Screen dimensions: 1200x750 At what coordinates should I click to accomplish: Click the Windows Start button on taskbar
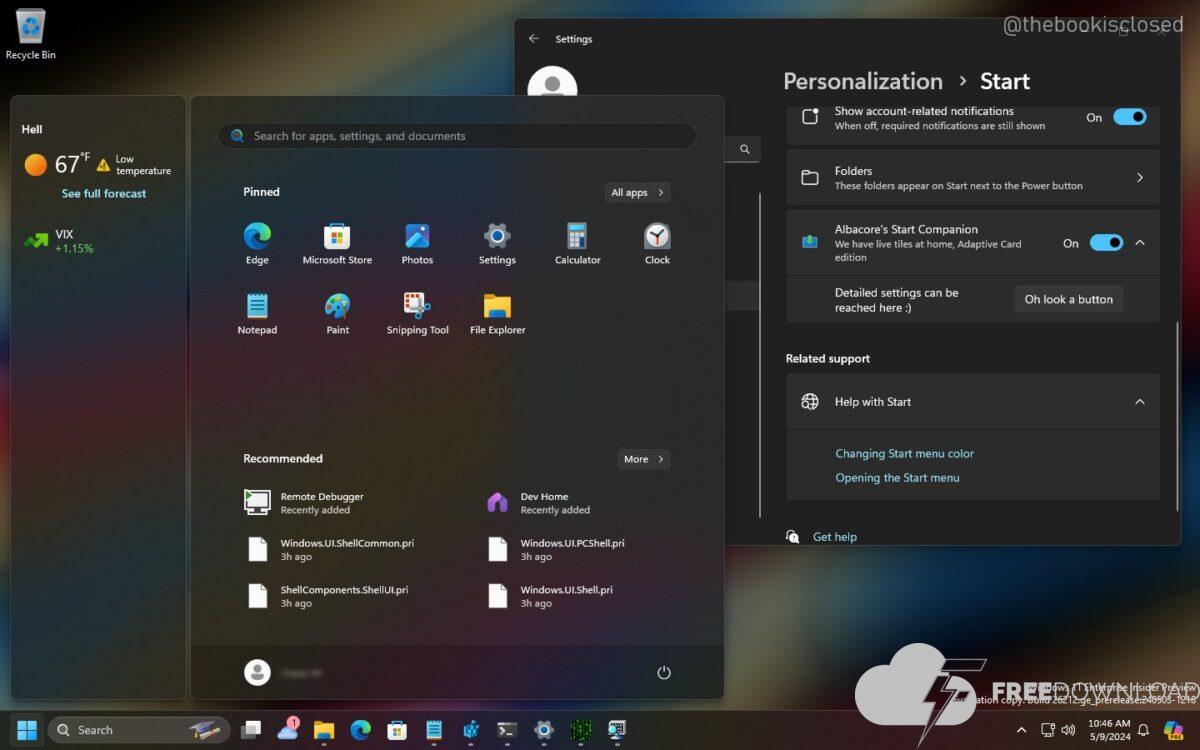(x=27, y=730)
